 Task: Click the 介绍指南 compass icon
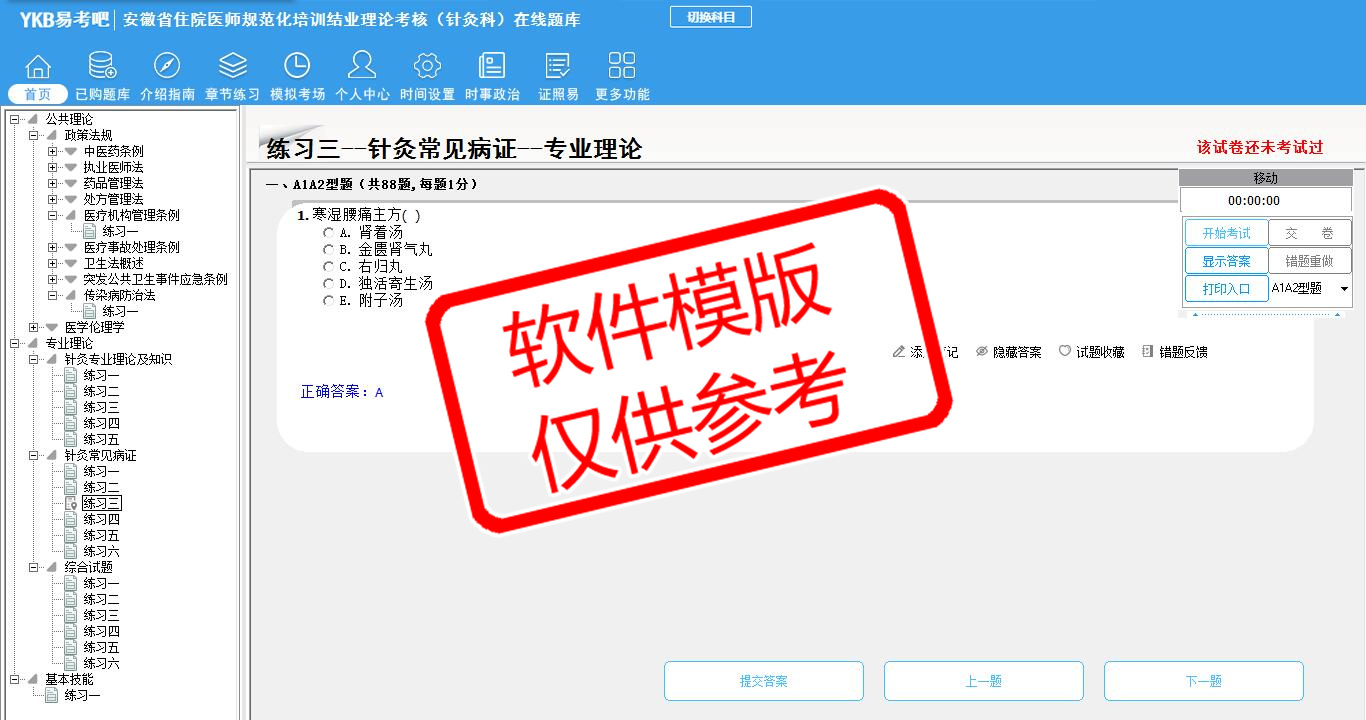click(x=167, y=66)
